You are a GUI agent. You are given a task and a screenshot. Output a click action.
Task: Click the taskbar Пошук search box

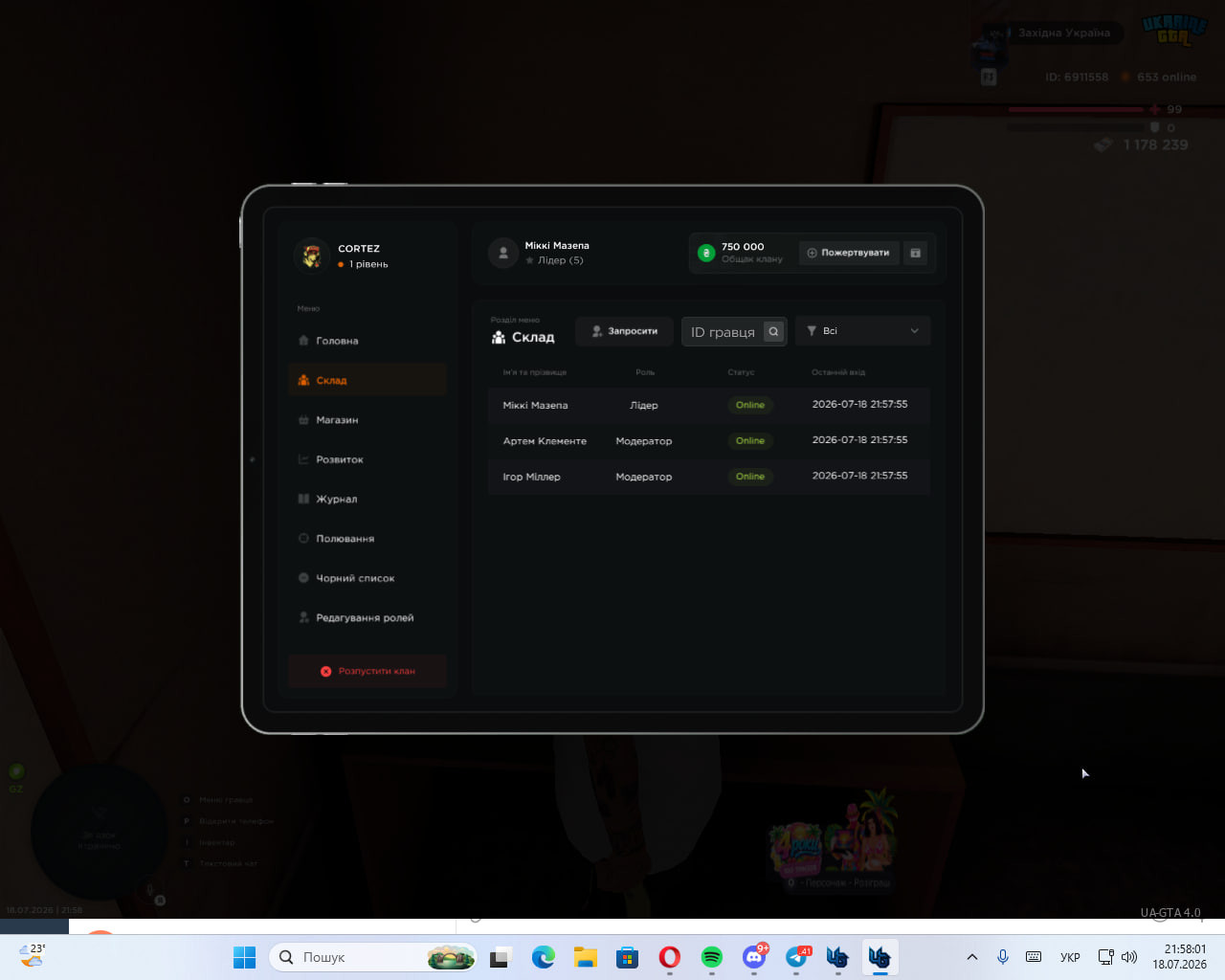click(x=373, y=957)
